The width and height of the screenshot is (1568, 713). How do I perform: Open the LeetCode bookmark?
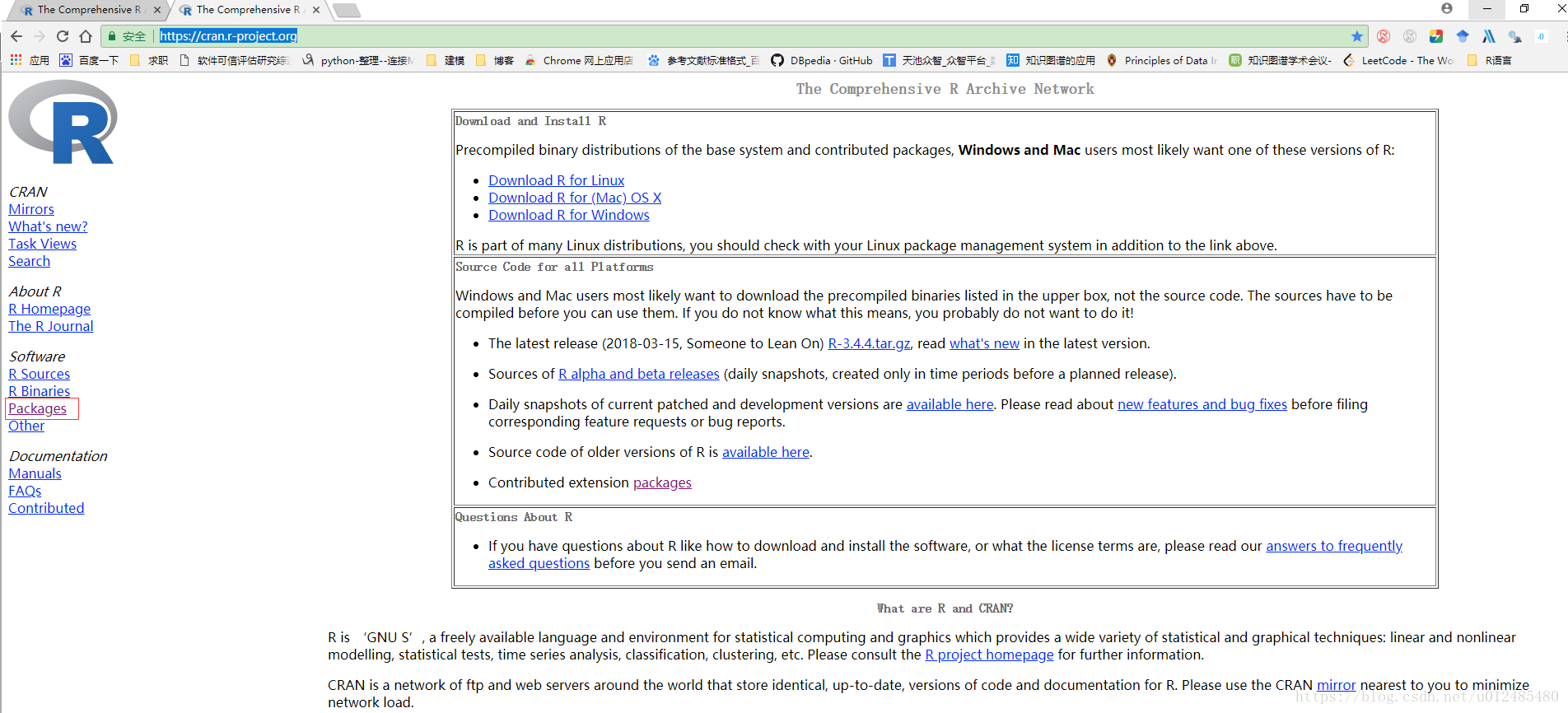click(1398, 60)
